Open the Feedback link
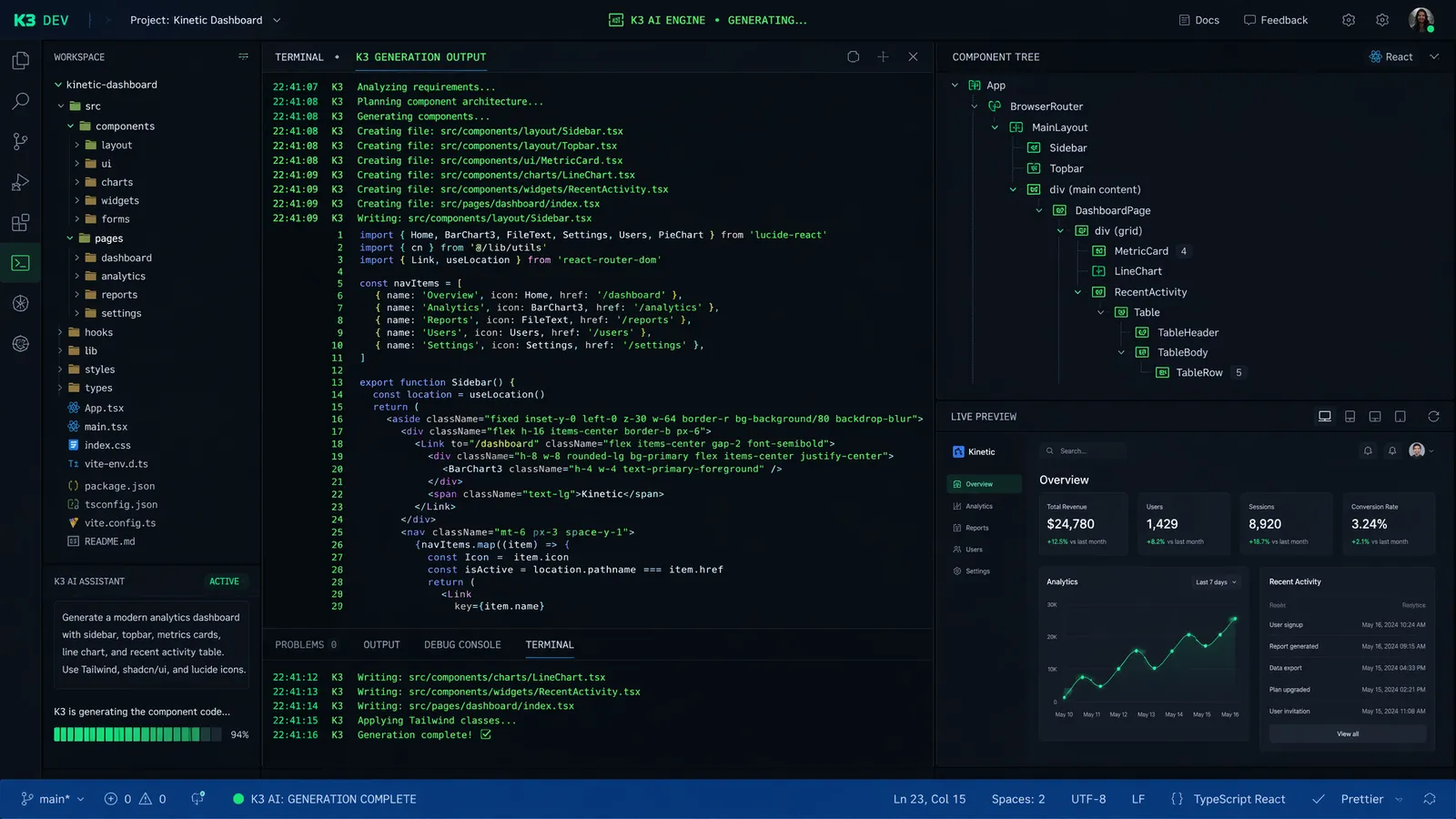Screen dimensions: 1456x819 click(1276, 20)
